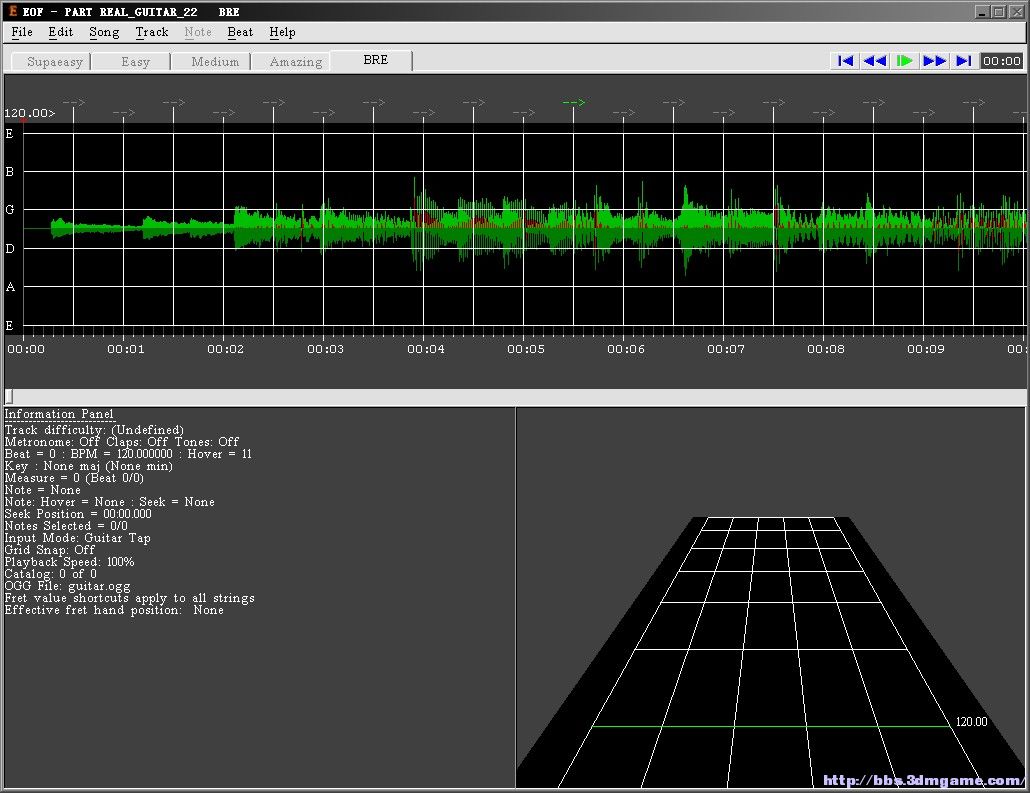Click the Track difficulty: (Undefined) line
Viewport: 1030px width, 793px height.
point(94,430)
